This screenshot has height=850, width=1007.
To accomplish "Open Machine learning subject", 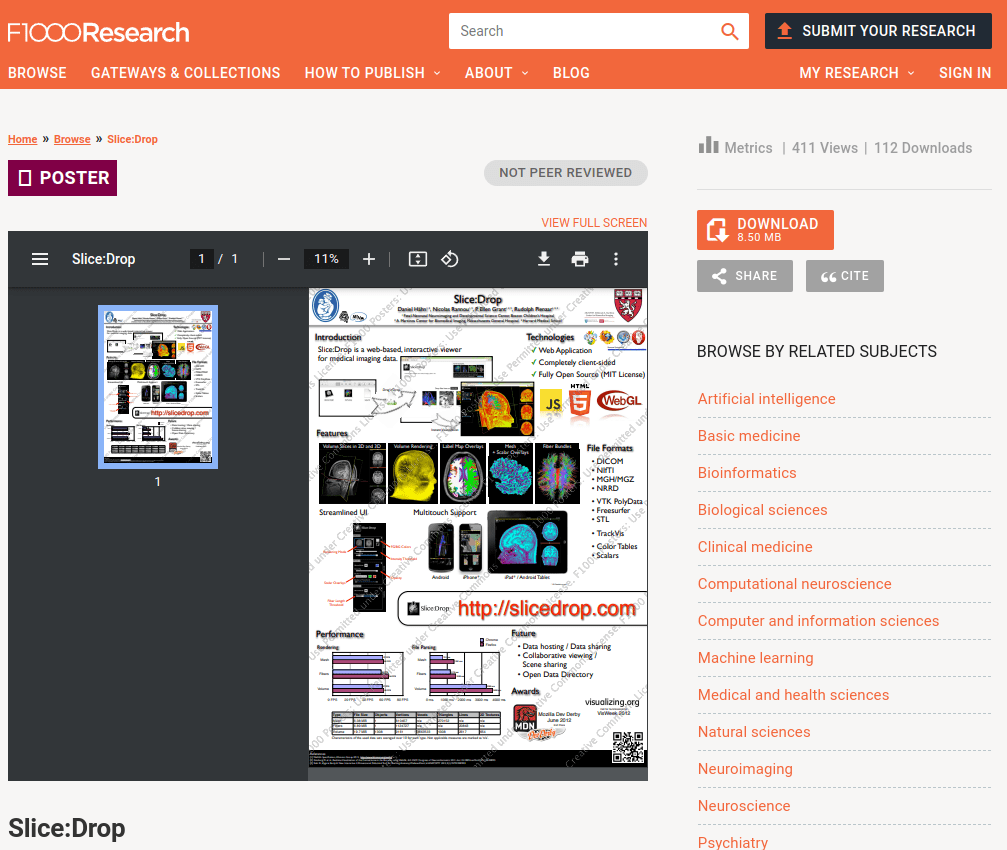I will tap(755, 658).
